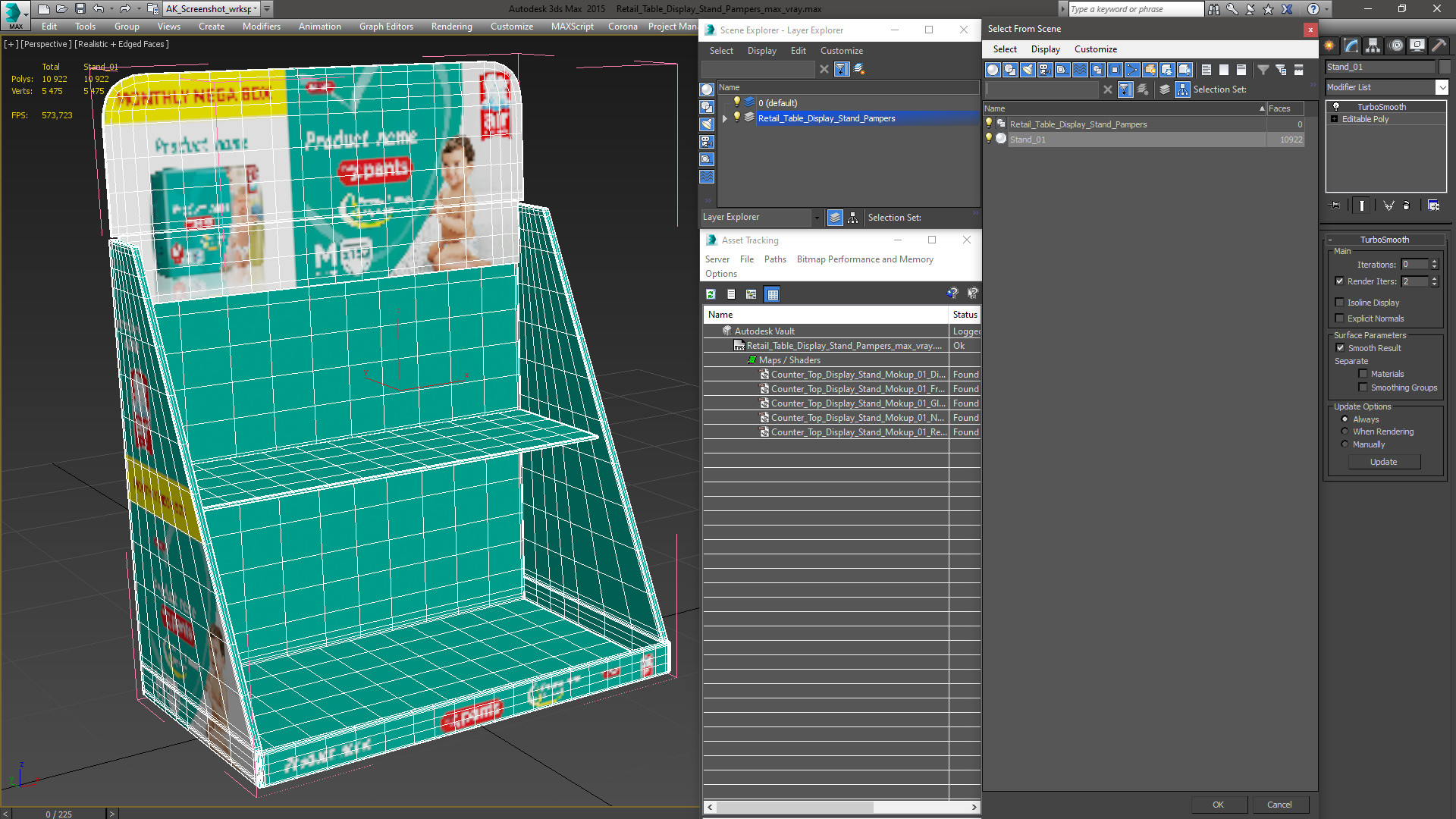Screen dimensions: 1456x819
Task: Click Make Unique icon below stack
Action: pyautogui.click(x=1389, y=206)
